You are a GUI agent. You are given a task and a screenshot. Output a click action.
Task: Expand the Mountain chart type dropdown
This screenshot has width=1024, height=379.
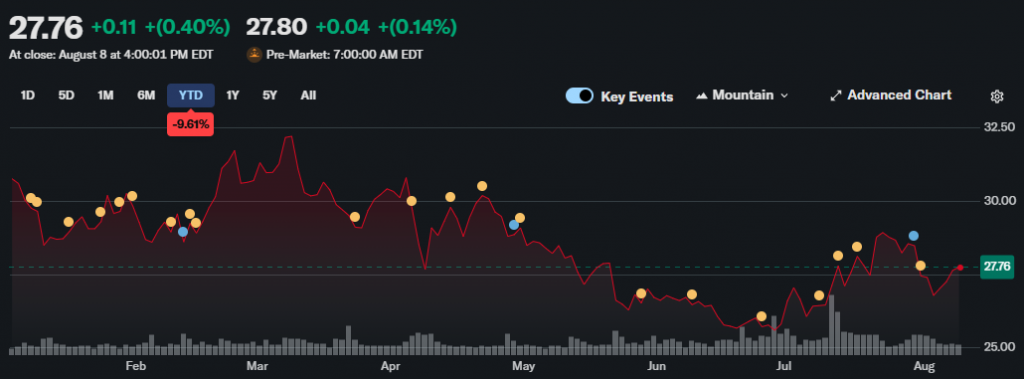(743, 95)
